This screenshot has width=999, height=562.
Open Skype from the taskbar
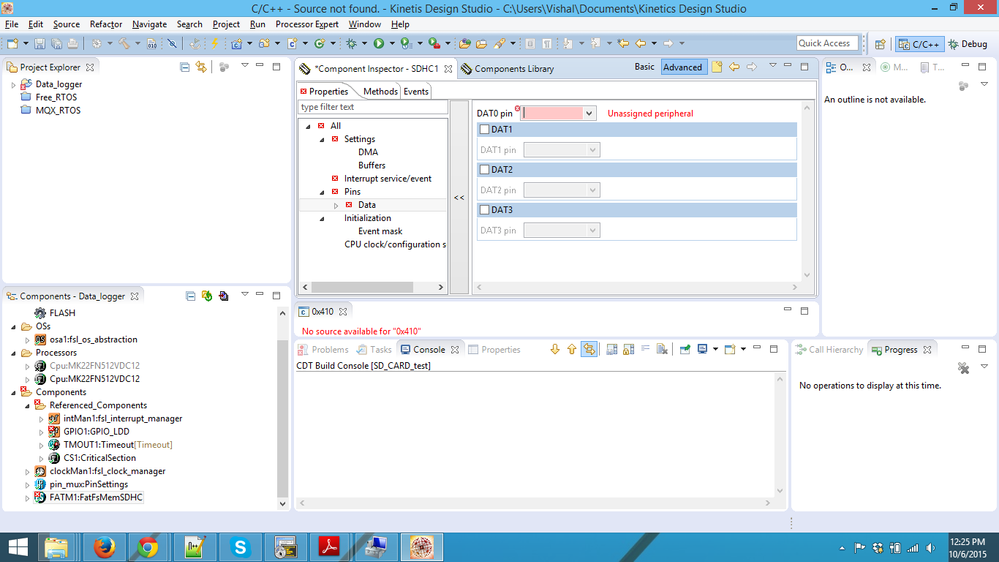point(240,547)
